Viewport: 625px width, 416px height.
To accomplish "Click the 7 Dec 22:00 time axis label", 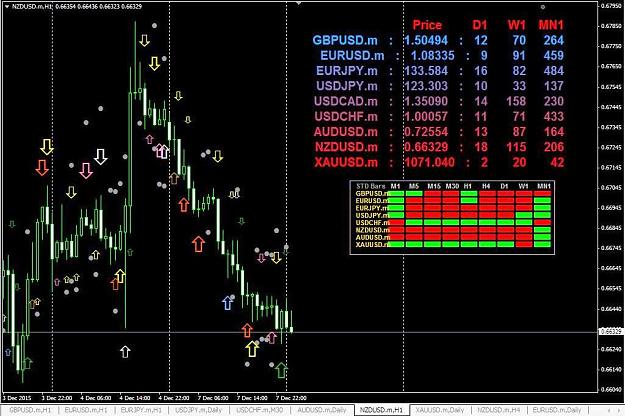I will (x=291, y=398).
